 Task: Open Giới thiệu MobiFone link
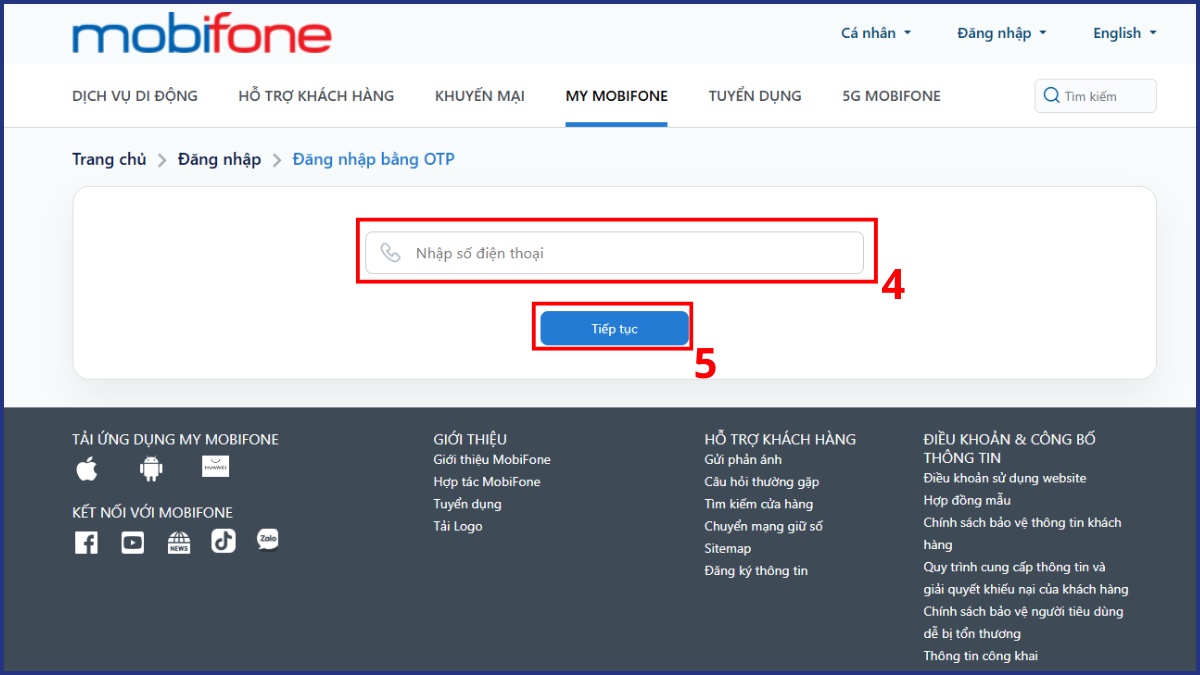click(x=492, y=460)
